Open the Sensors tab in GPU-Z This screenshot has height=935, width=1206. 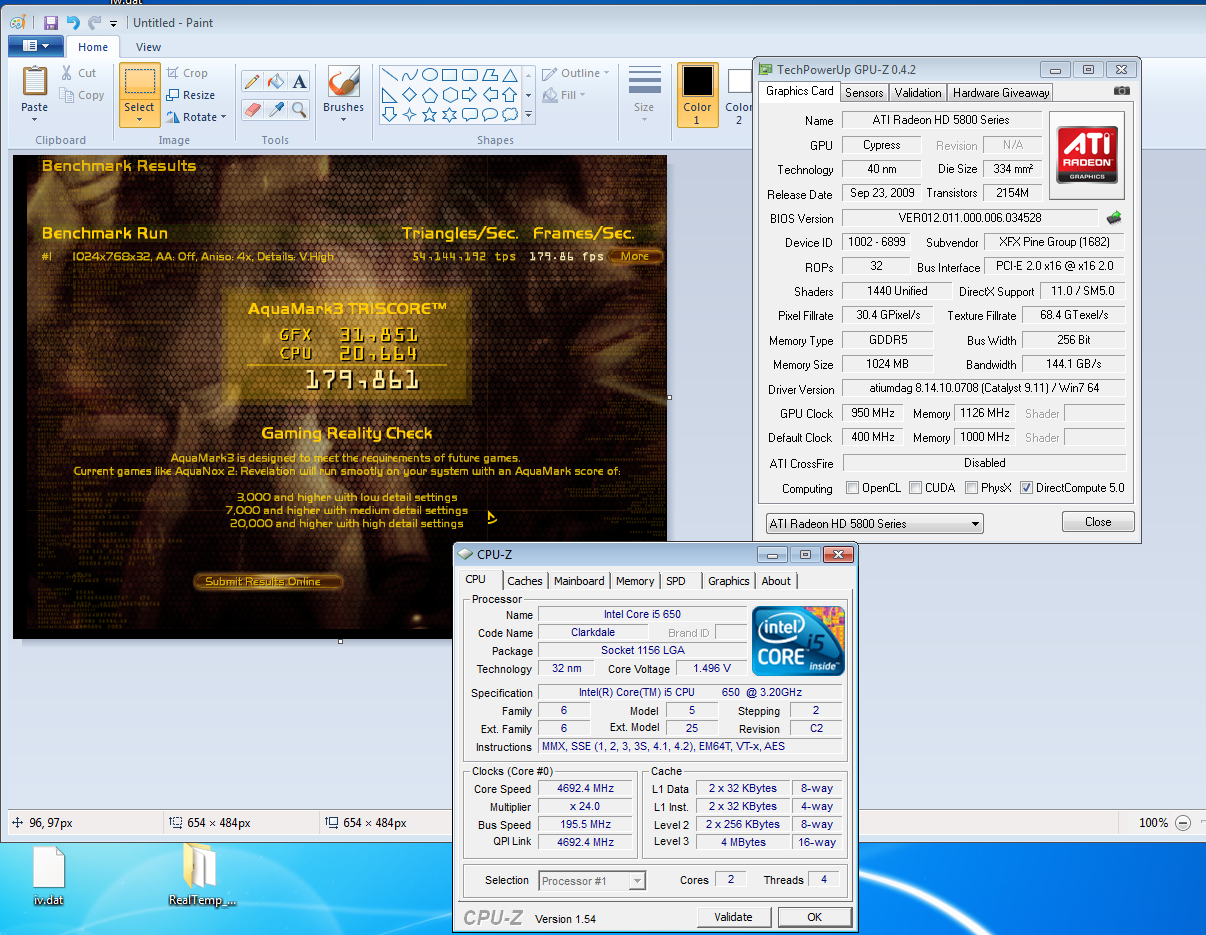(x=864, y=92)
